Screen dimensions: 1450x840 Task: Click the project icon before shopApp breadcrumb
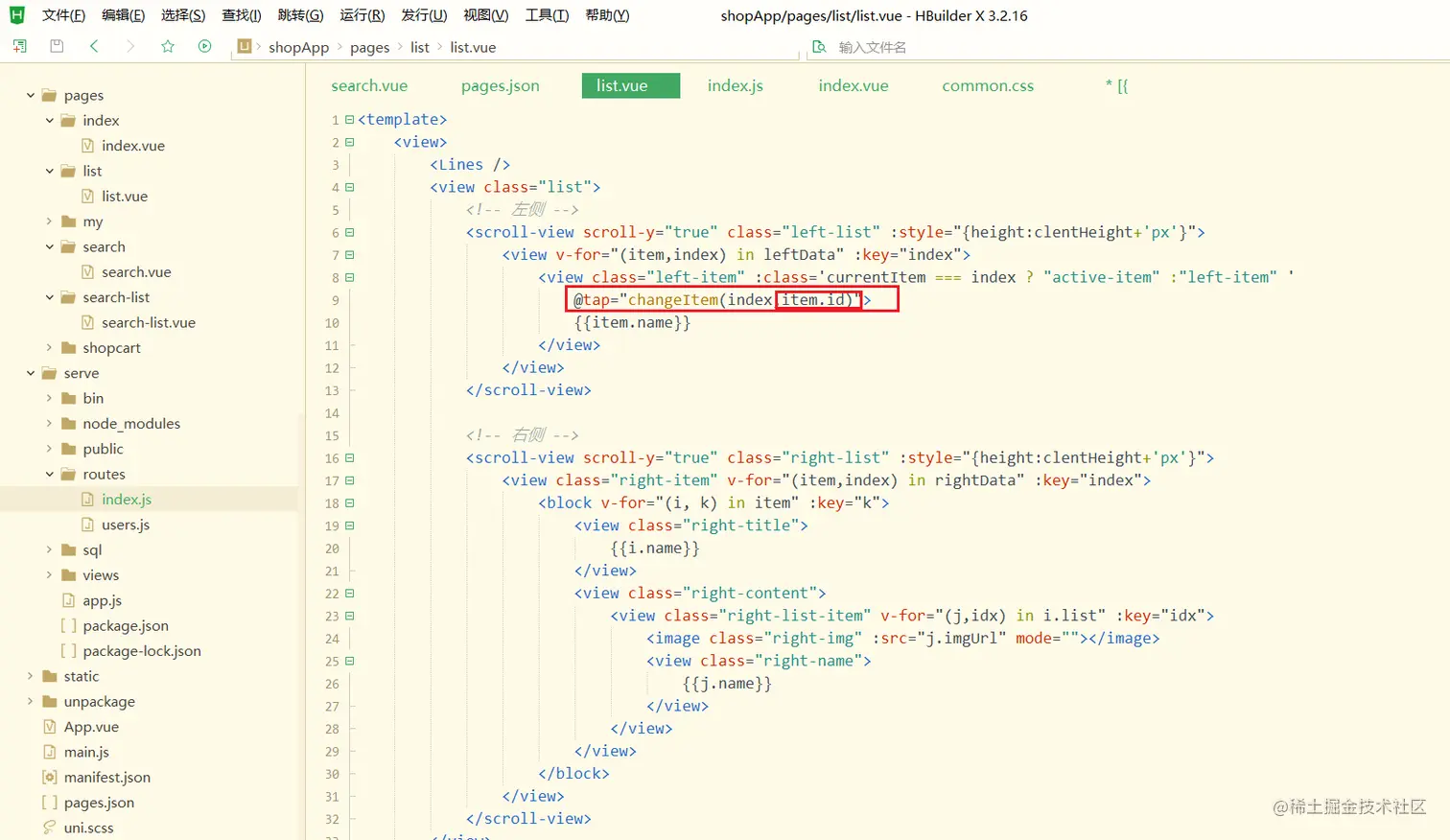(245, 46)
